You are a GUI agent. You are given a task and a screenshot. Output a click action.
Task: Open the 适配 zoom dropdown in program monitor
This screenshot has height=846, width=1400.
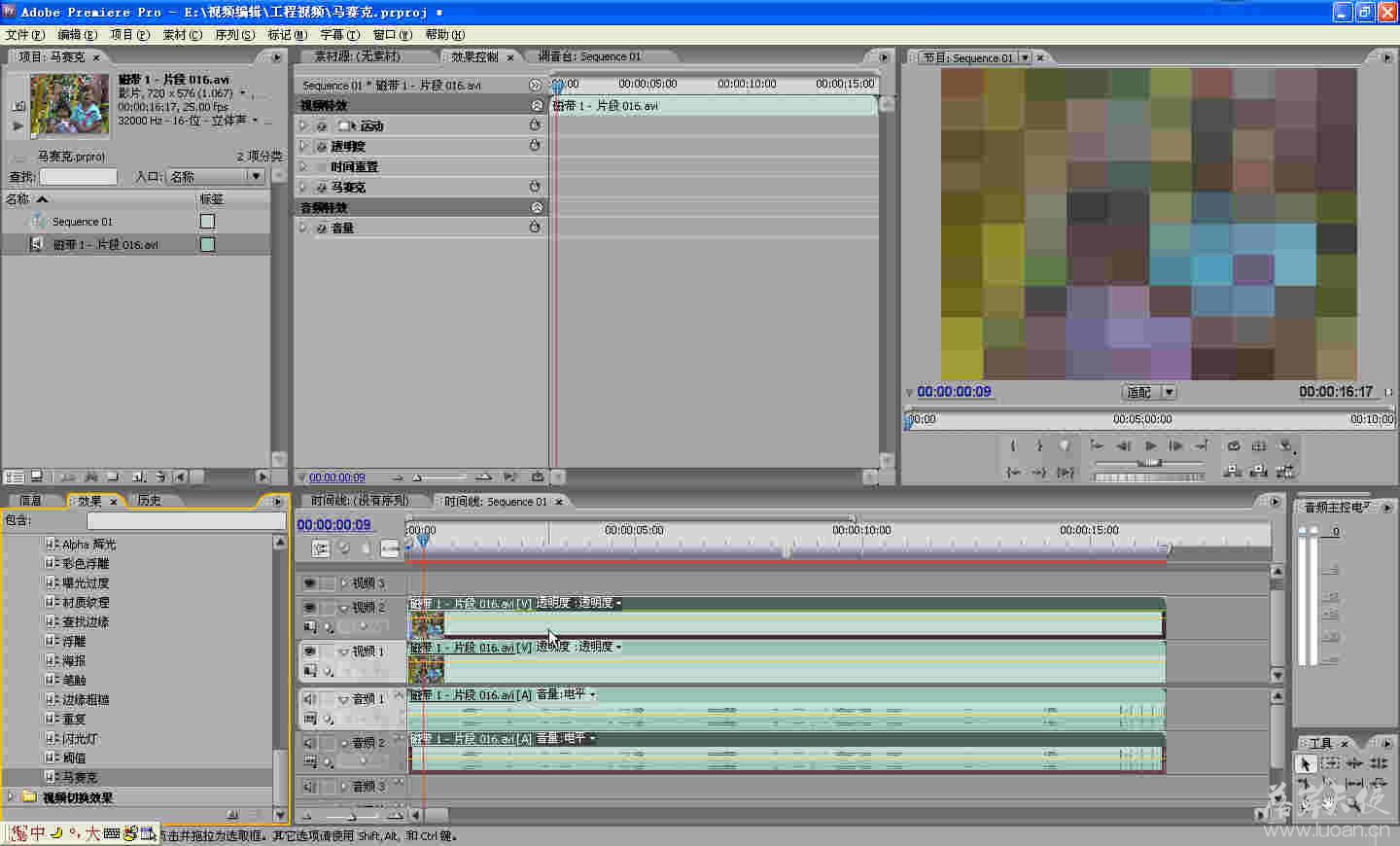(1150, 392)
